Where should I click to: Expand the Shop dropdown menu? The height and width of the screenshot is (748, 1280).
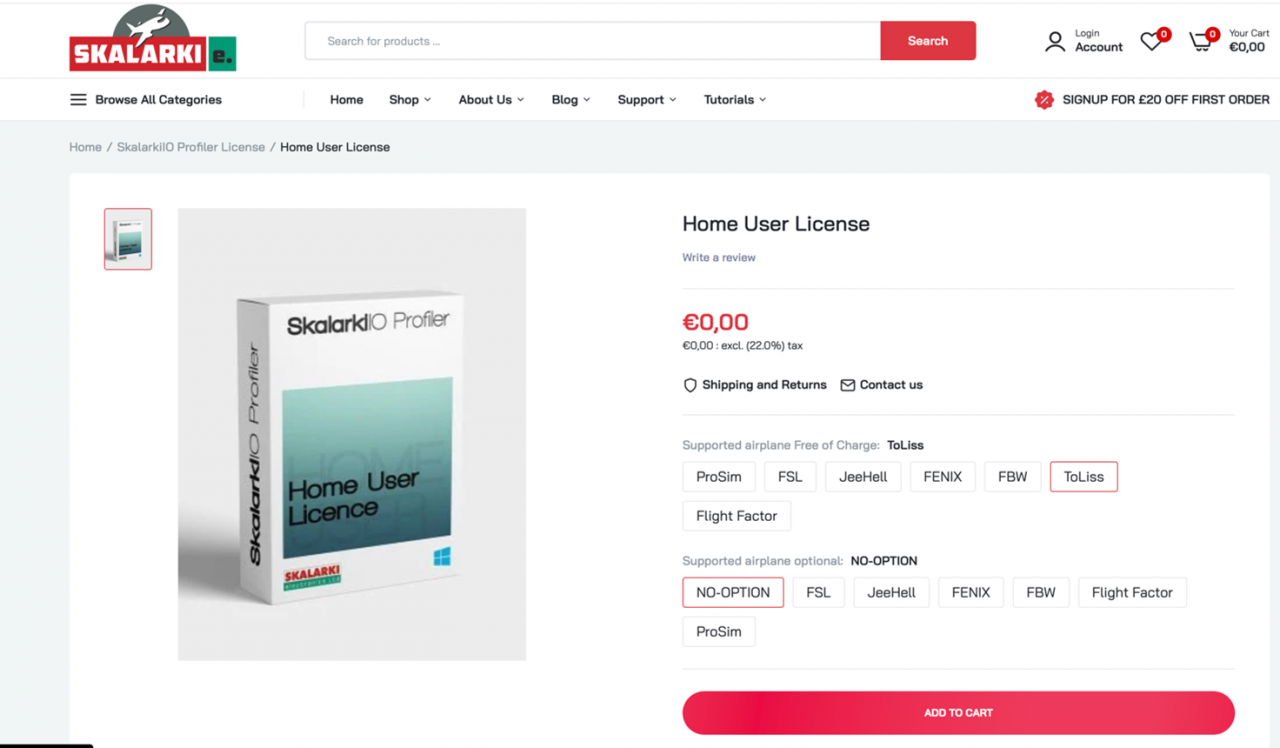(410, 100)
